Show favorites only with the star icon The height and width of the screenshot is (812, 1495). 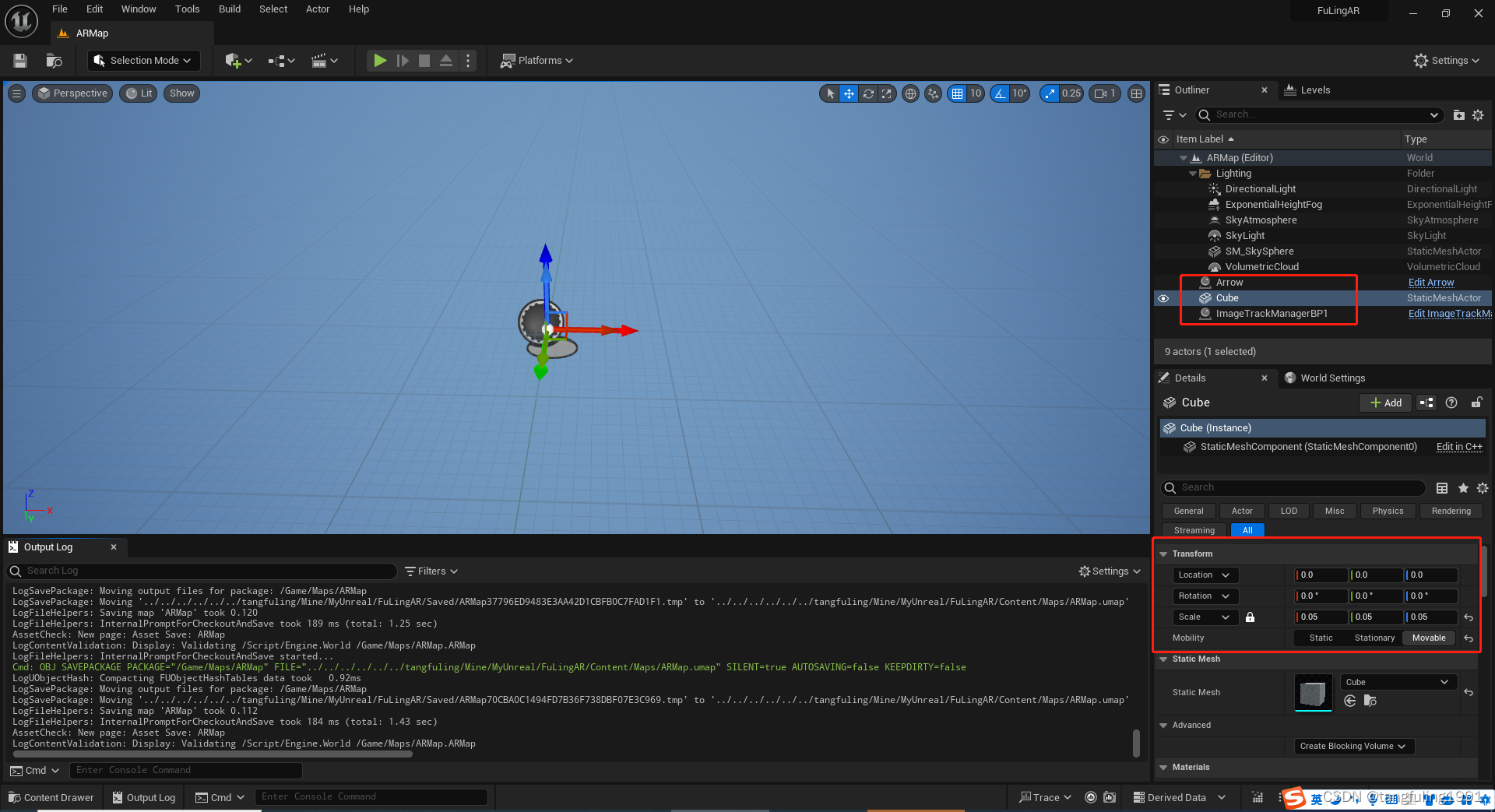[x=1463, y=488]
